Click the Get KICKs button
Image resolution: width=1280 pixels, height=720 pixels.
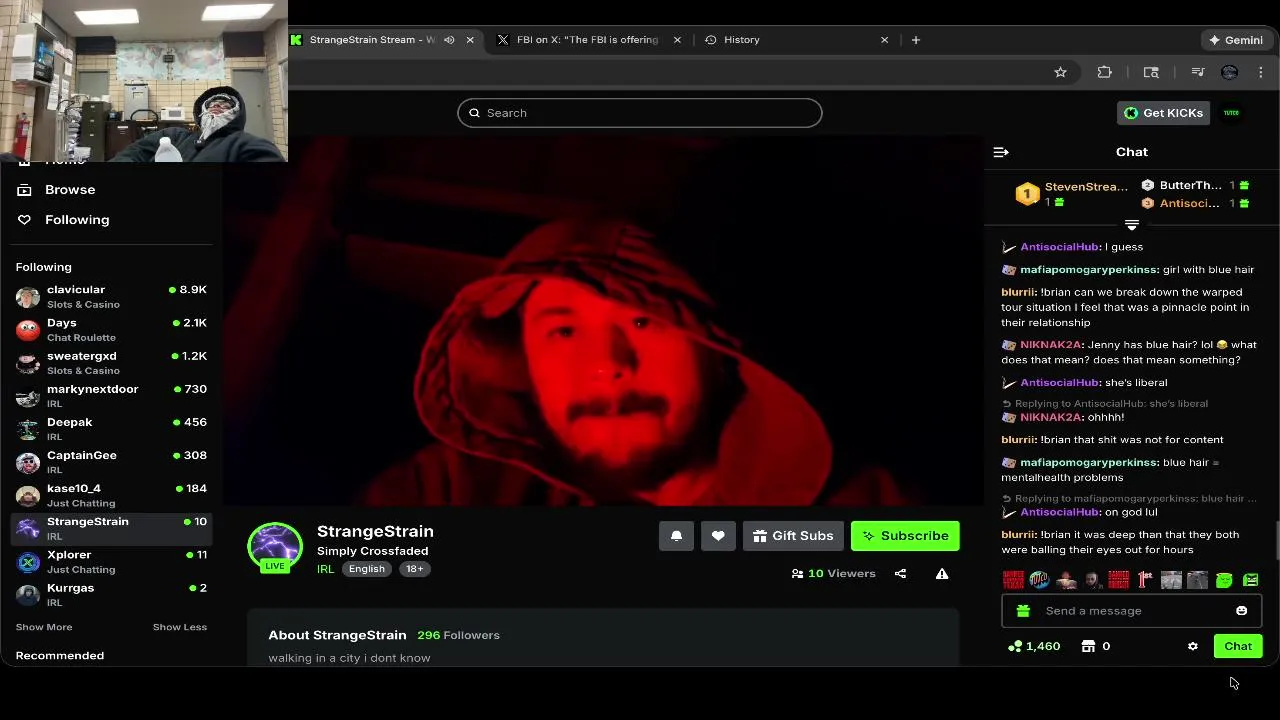(x=1165, y=113)
